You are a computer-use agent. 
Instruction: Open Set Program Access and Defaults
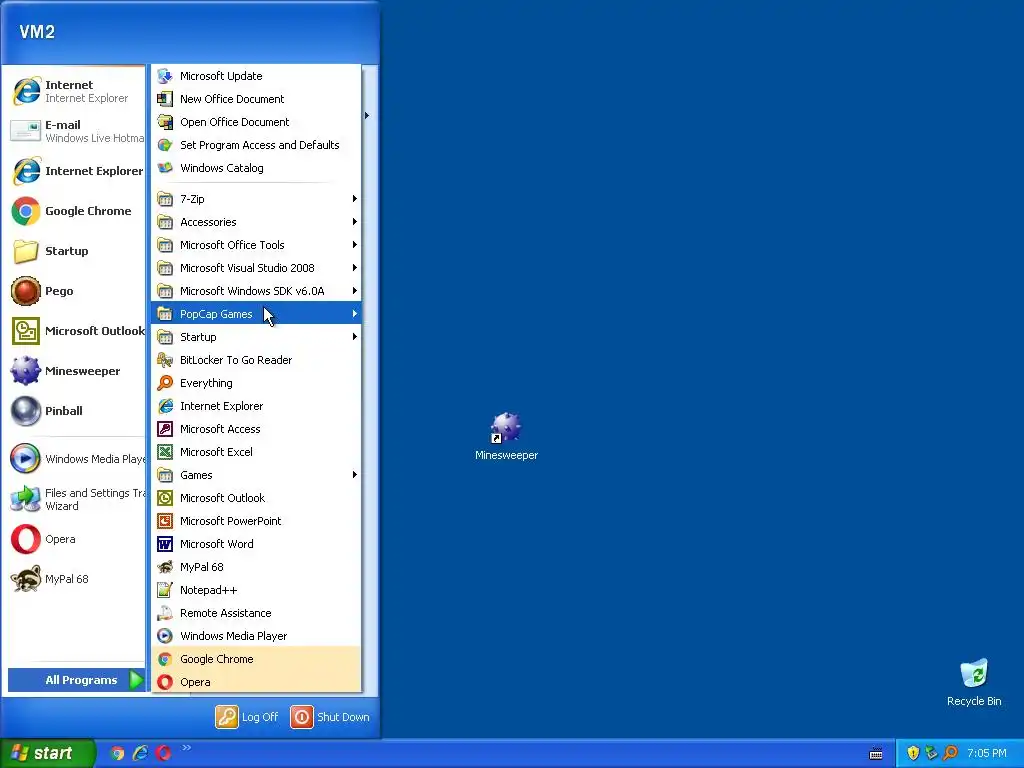pos(255,145)
